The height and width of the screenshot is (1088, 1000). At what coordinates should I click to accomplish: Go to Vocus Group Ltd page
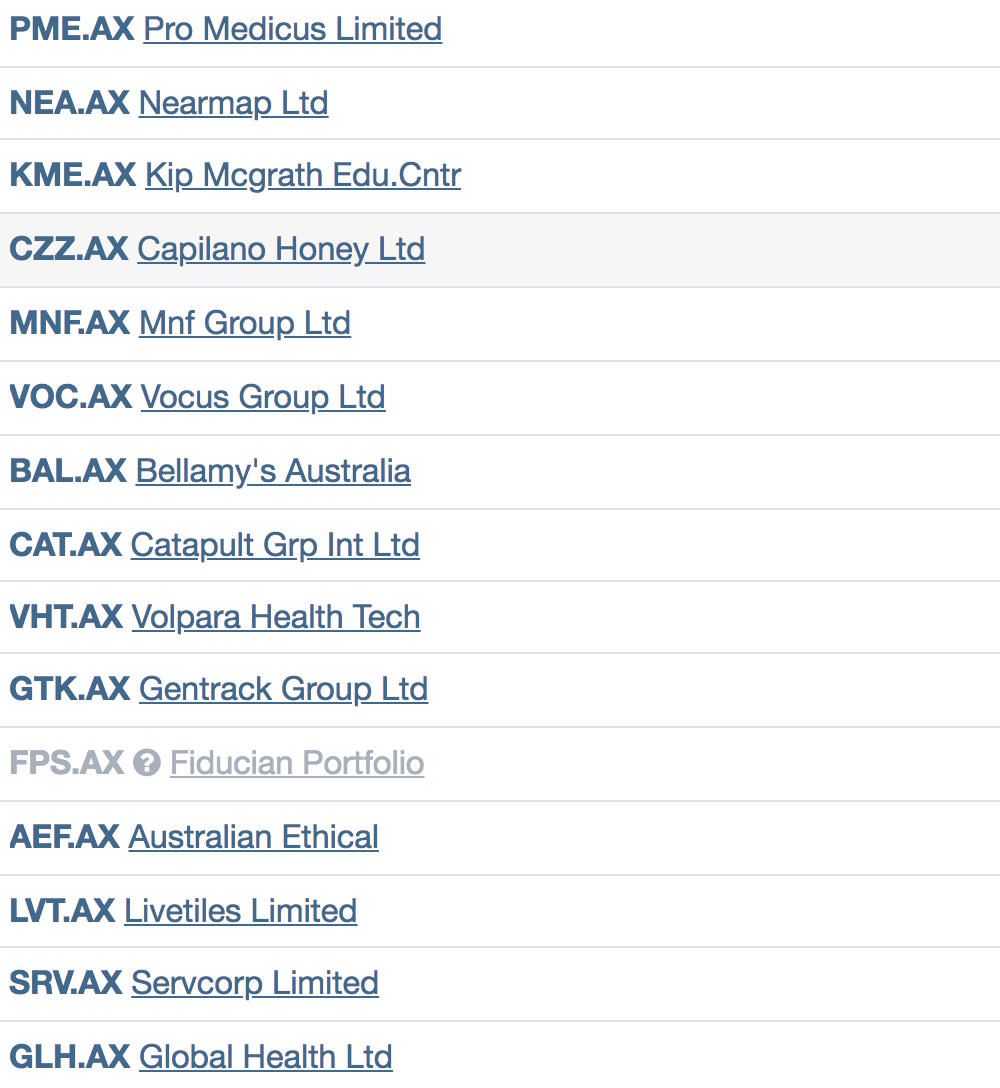point(262,397)
